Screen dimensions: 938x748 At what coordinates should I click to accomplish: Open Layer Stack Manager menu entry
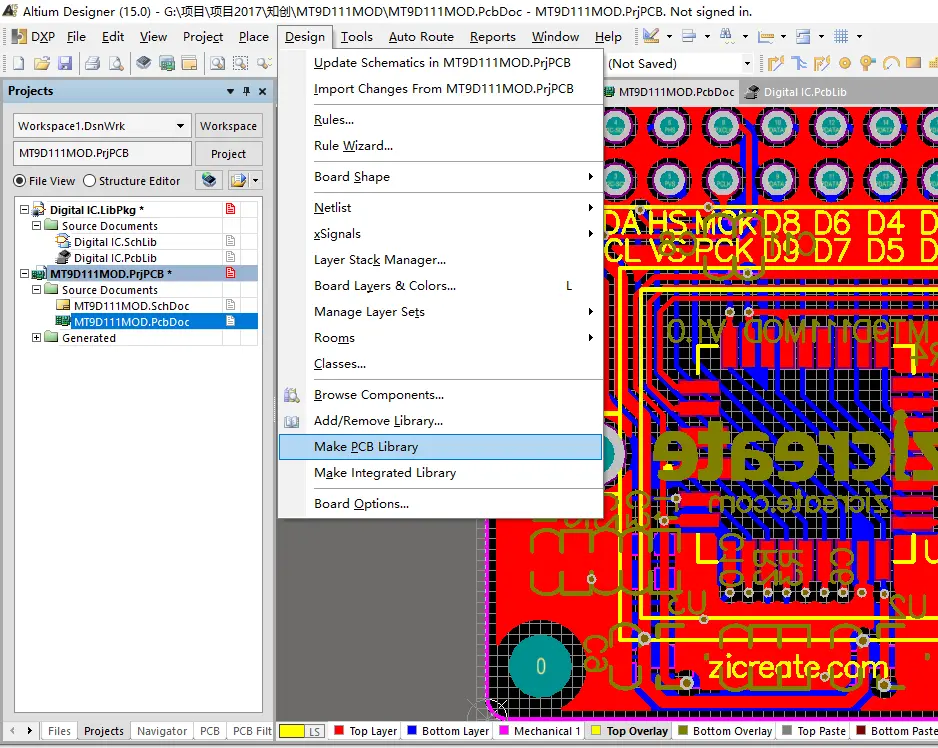point(380,260)
